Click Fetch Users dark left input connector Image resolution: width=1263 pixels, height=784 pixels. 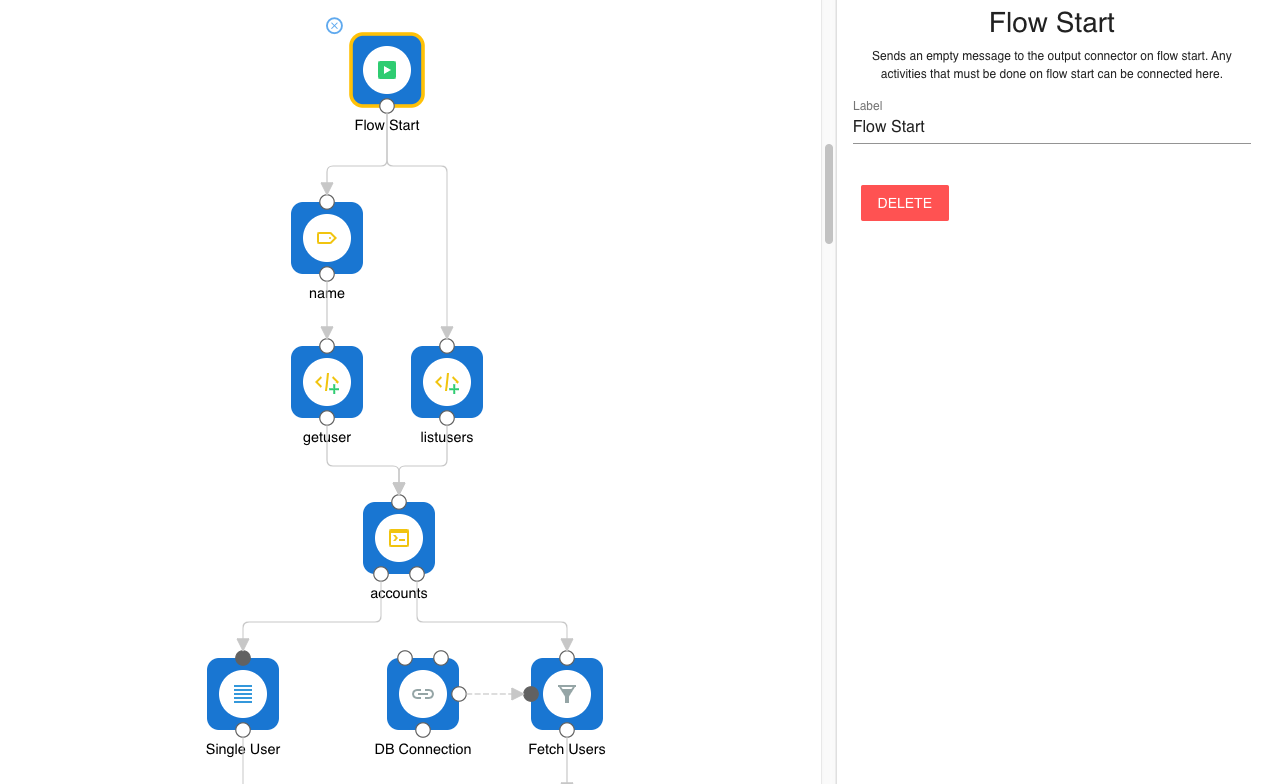pyautogui.click(x=531, y=694)
